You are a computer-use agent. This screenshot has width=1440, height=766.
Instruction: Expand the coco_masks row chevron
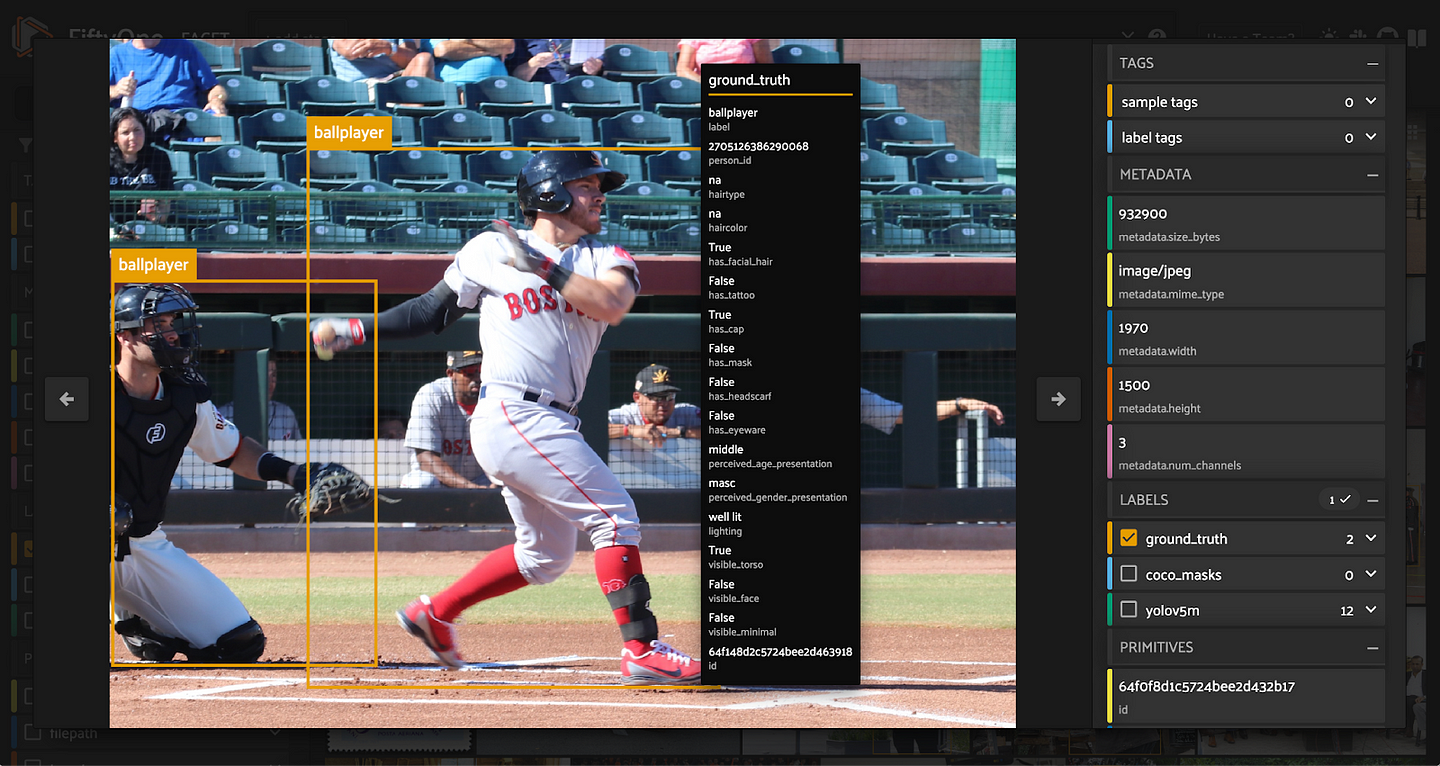[1371, 574]
